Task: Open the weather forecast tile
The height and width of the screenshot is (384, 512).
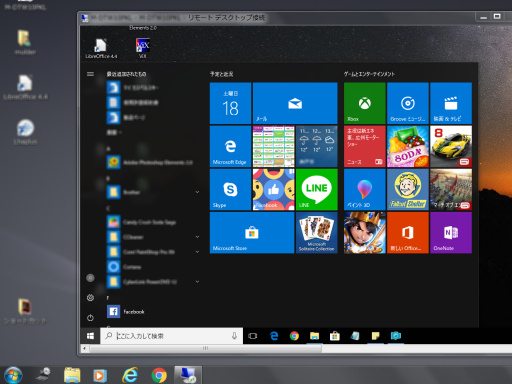Action: point(317,146)
